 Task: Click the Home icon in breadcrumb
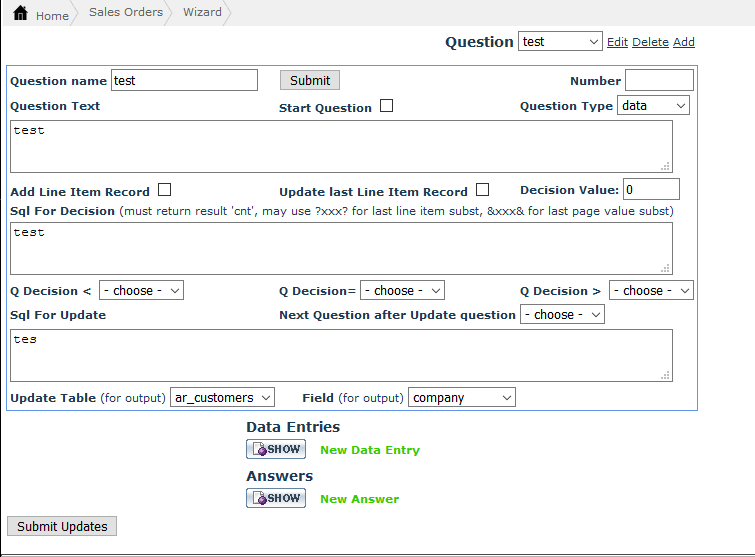(20, 14)
